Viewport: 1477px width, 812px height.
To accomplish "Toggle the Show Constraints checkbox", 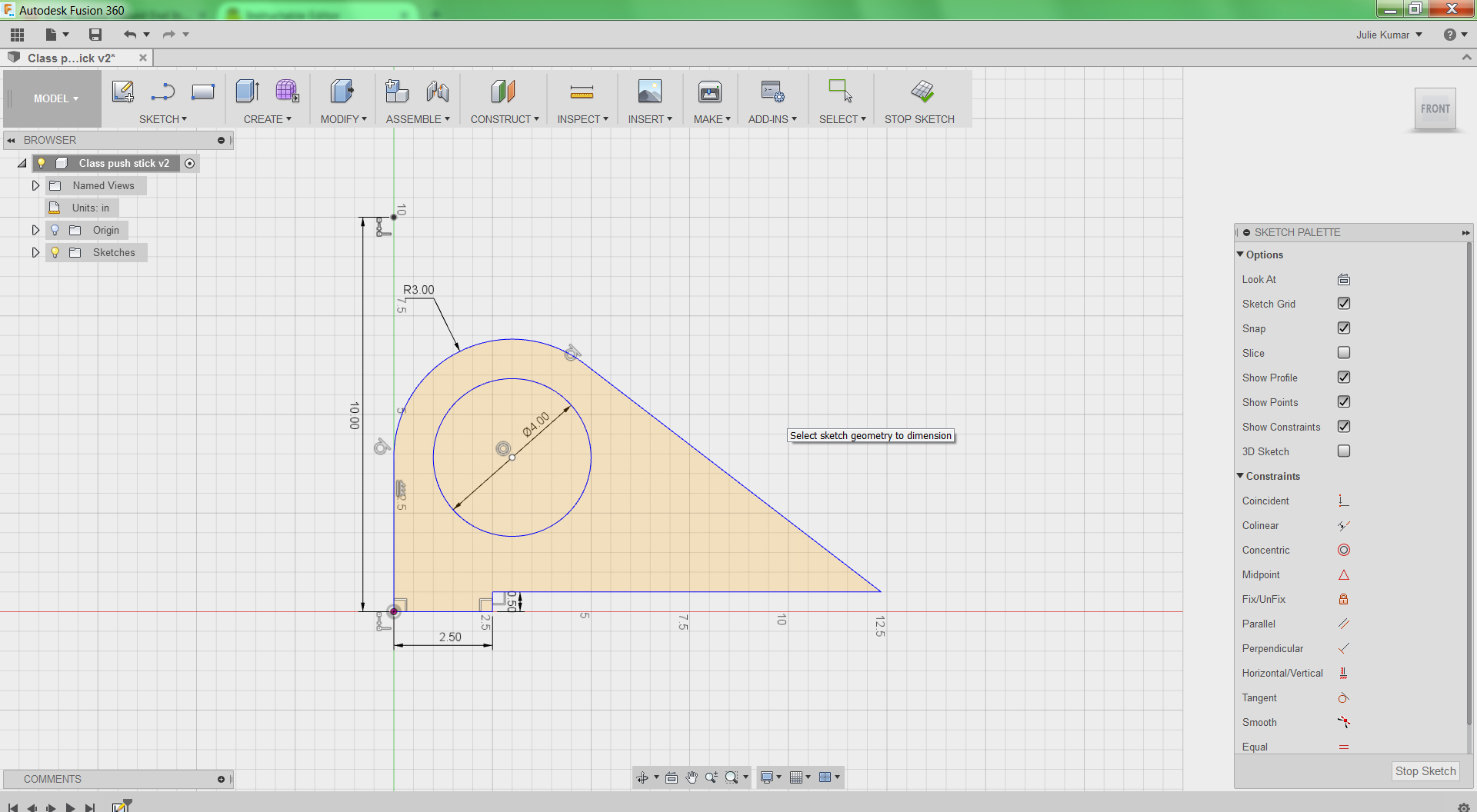I will pyautogui.click(x=1344, y=427).
